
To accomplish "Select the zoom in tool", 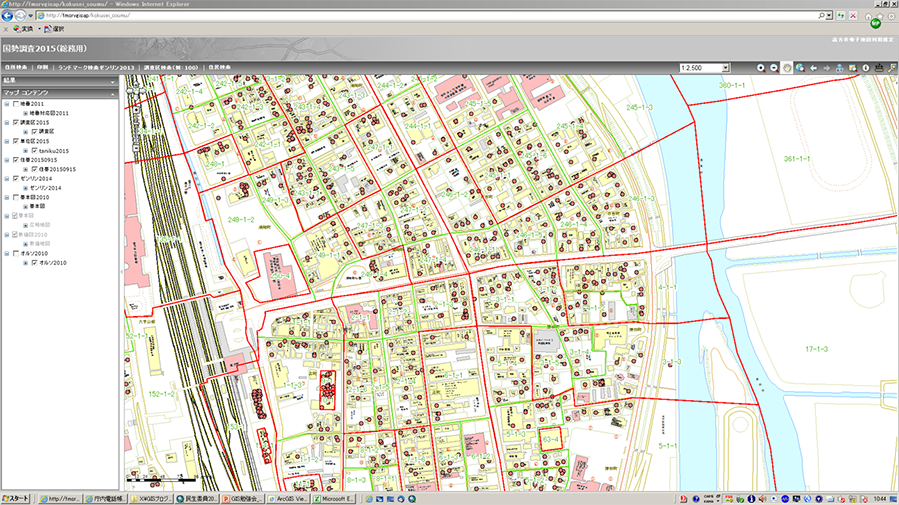I will [761, 67].
